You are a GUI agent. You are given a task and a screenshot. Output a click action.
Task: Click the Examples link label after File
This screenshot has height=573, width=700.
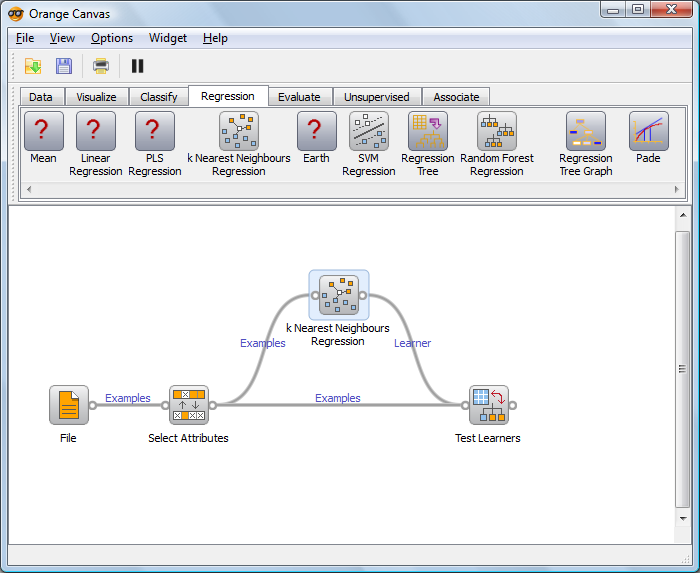pos(128,398)
